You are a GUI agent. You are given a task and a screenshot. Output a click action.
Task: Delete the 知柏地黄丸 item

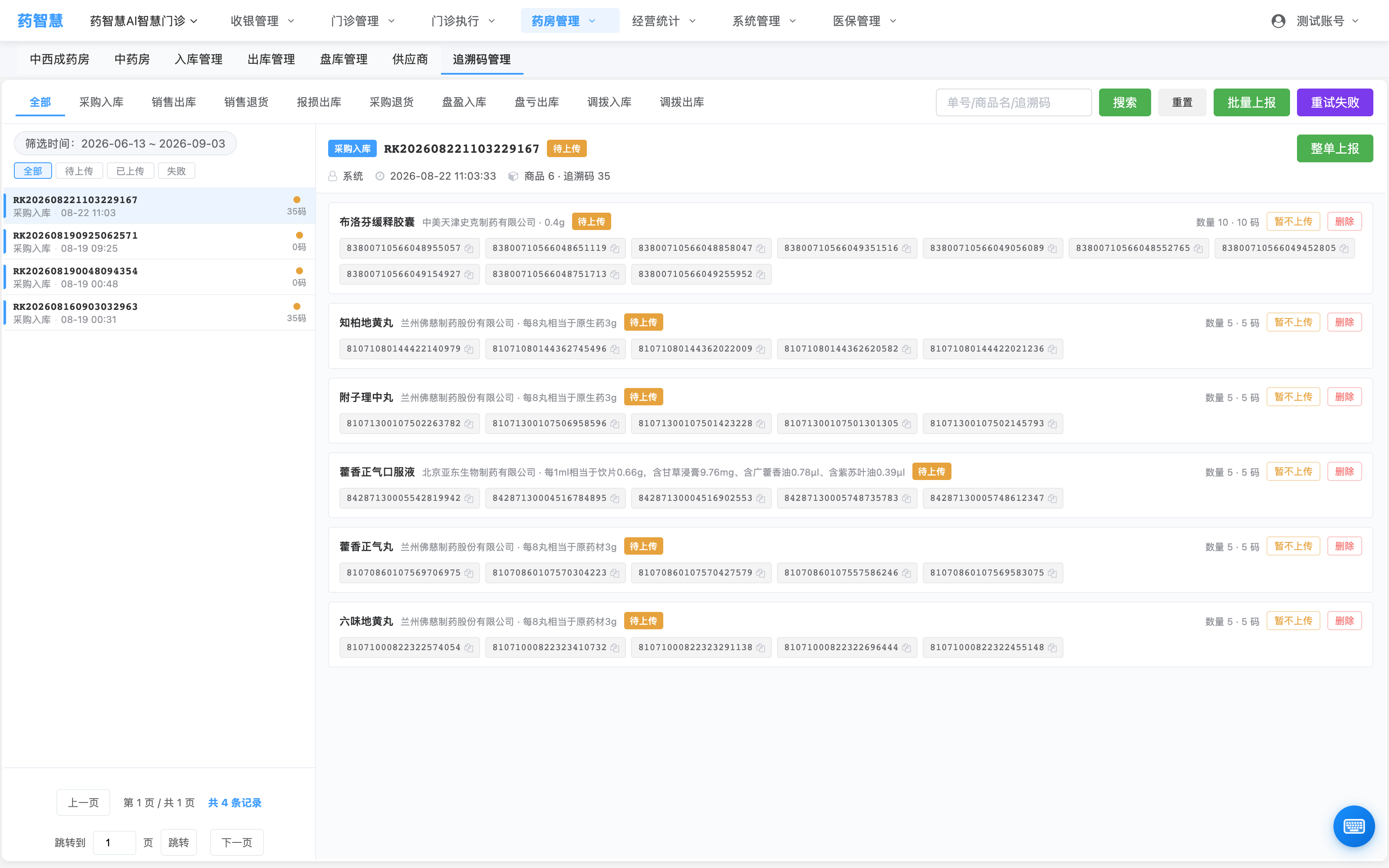click(x=1344, y=322)
